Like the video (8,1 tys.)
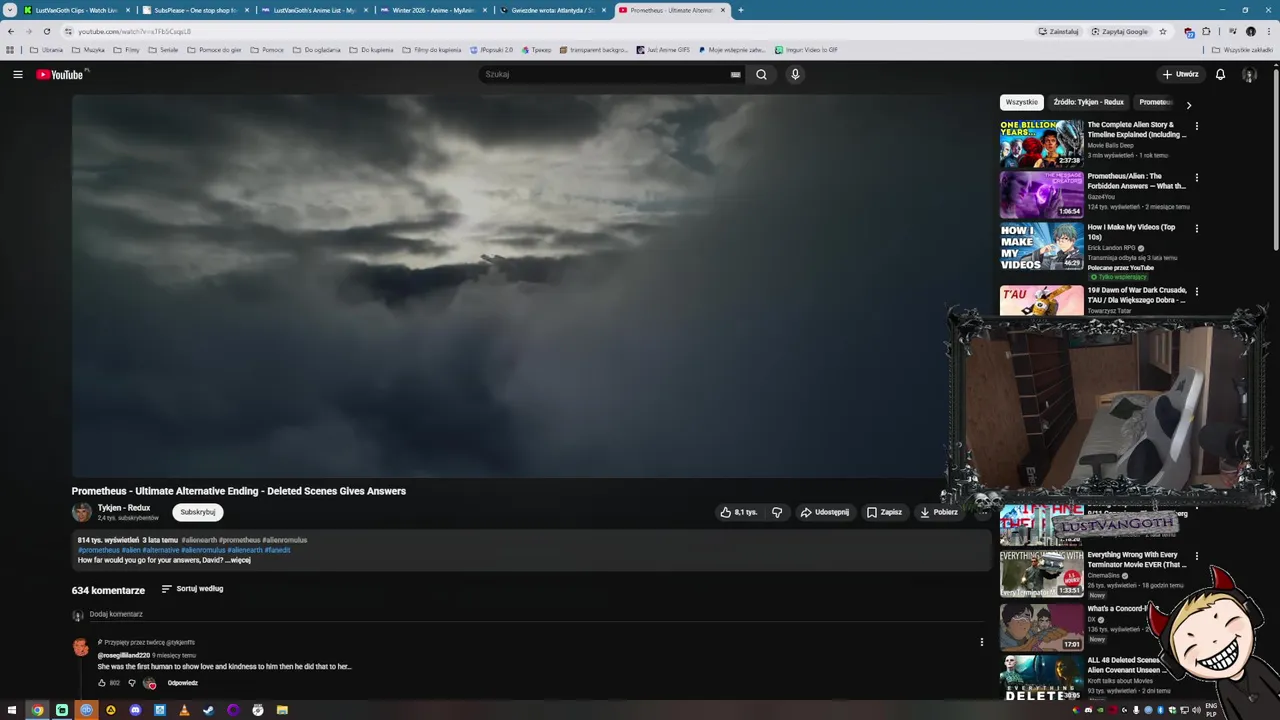 (739, 512)
